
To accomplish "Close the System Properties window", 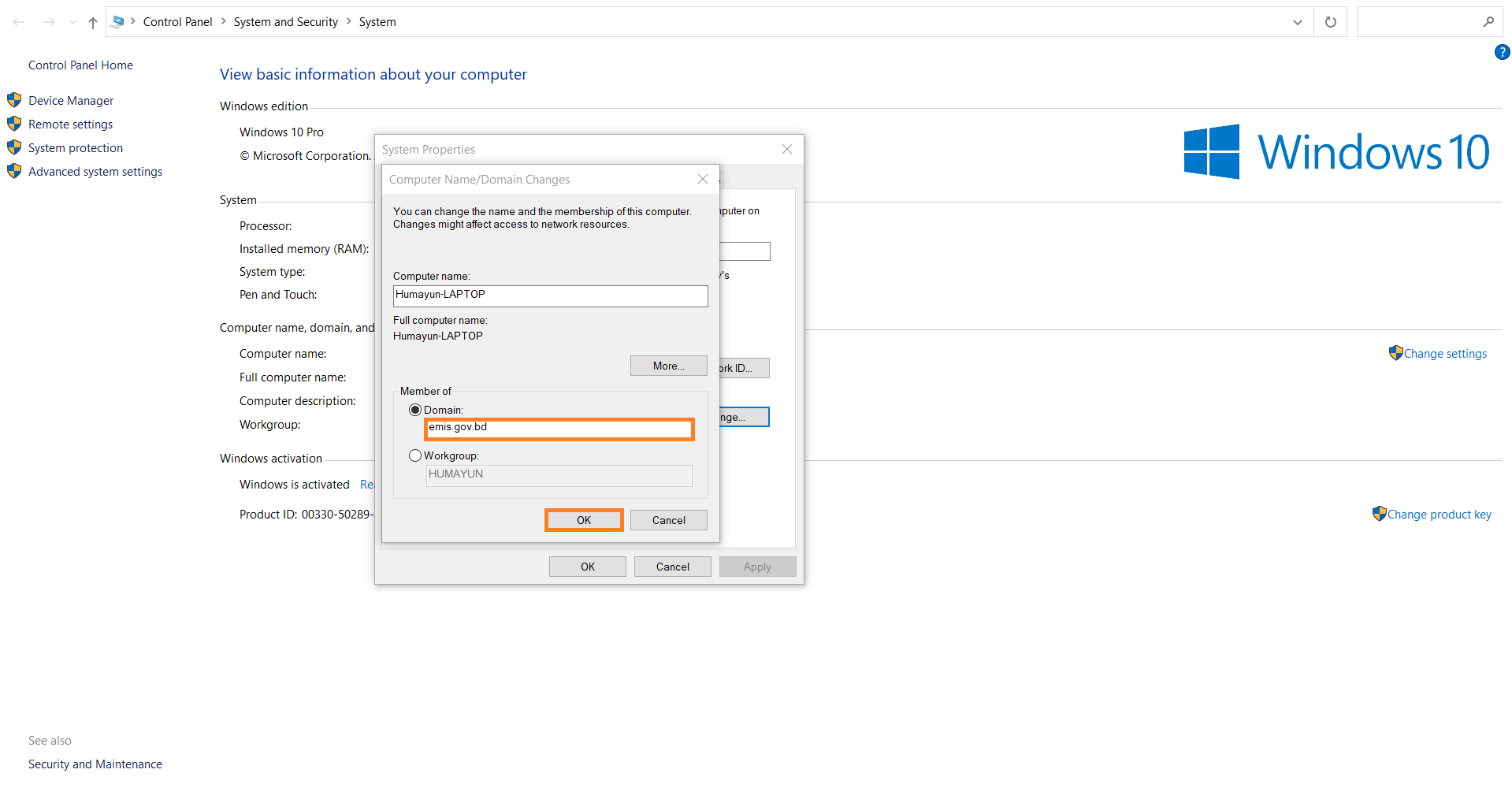I will tap(787, 149).
